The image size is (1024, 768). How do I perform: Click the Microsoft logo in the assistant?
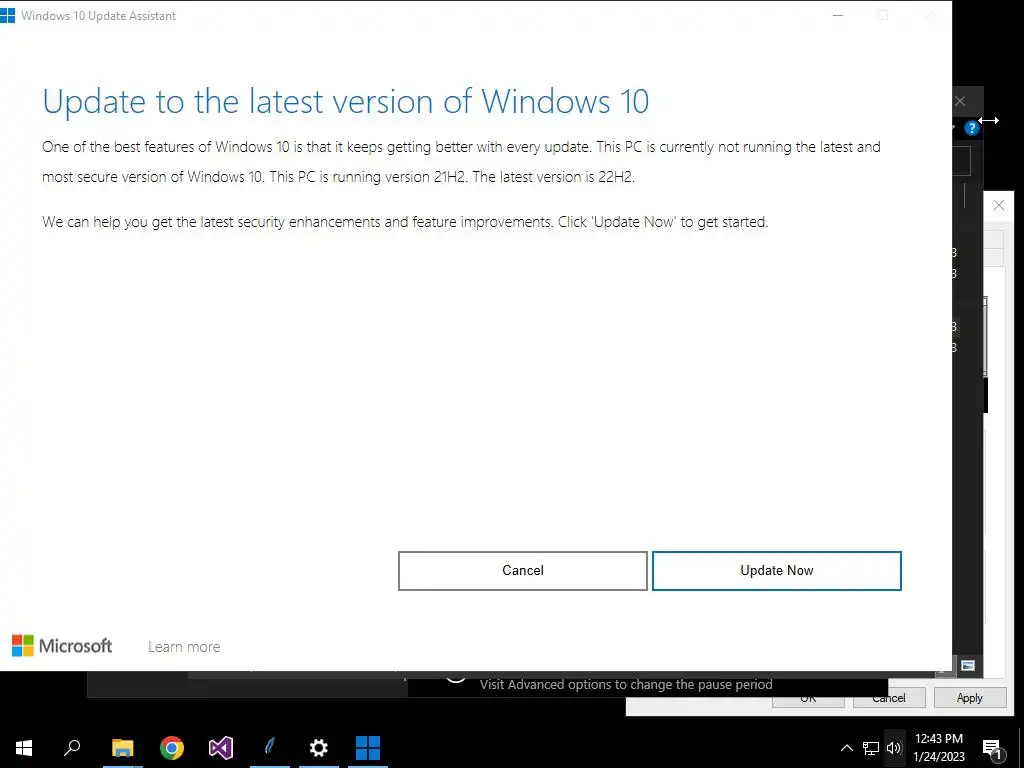coord(62,646)
